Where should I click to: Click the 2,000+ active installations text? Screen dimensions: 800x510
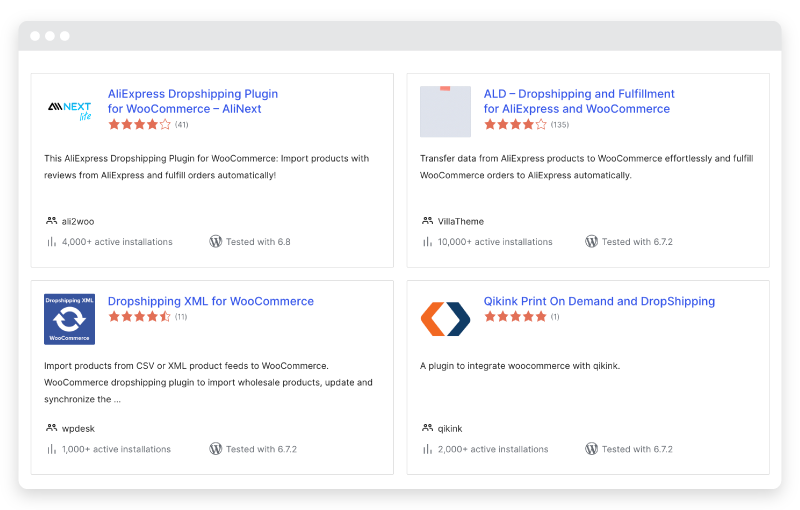(x=493, y=449)
